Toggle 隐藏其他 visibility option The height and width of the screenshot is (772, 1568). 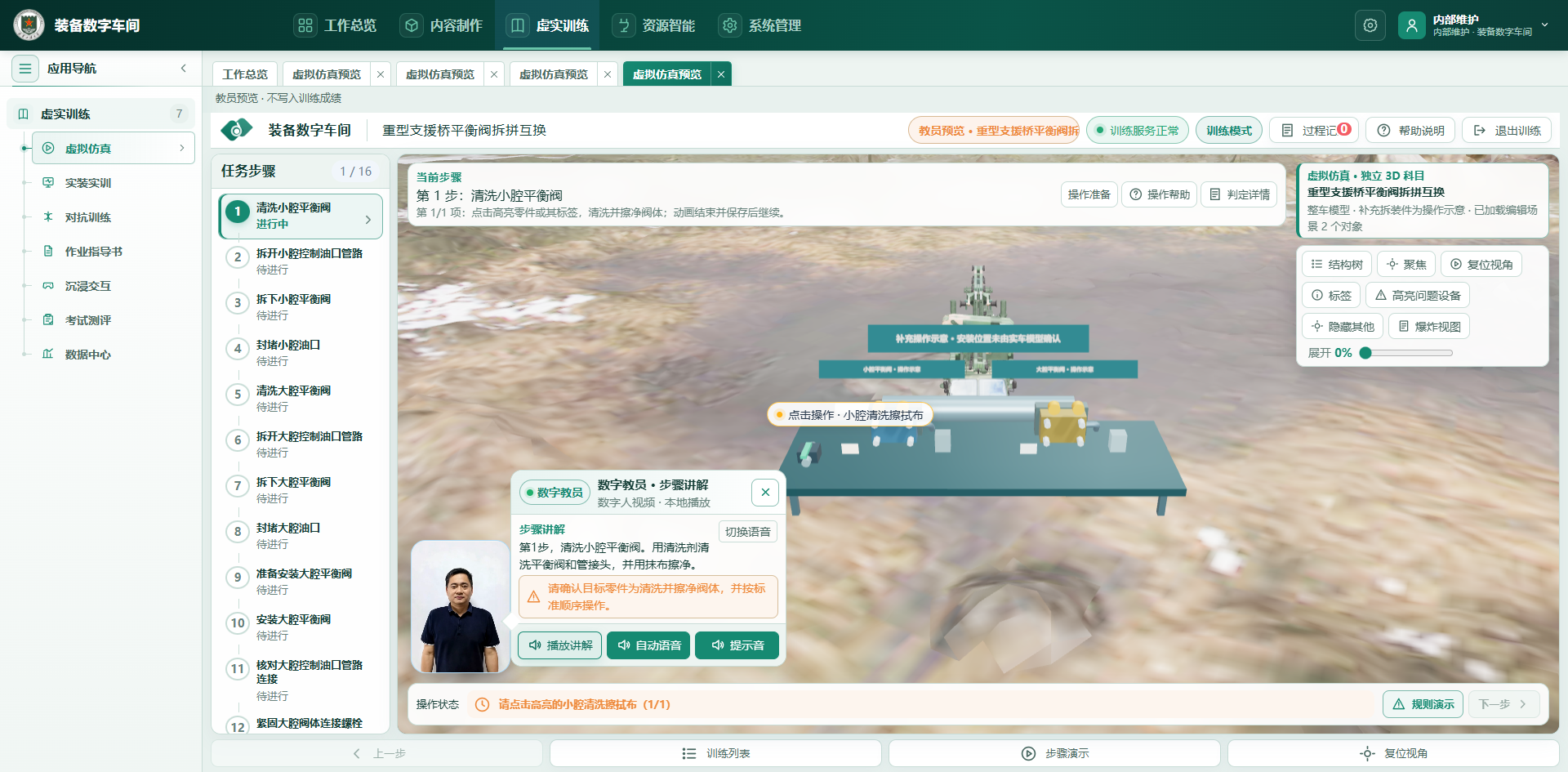(x=1343, y=327)
